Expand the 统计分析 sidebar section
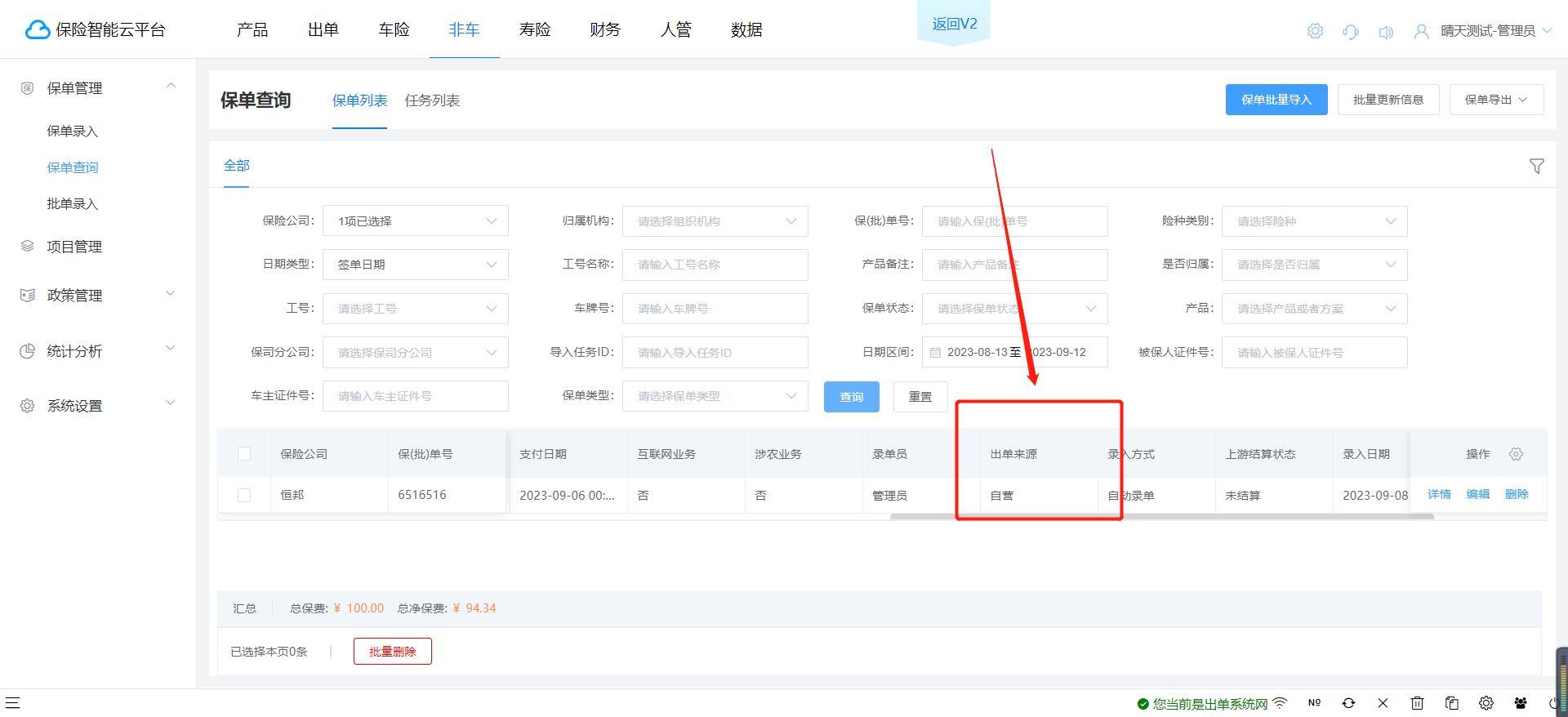1568x717 pixels. click(171, 349)
